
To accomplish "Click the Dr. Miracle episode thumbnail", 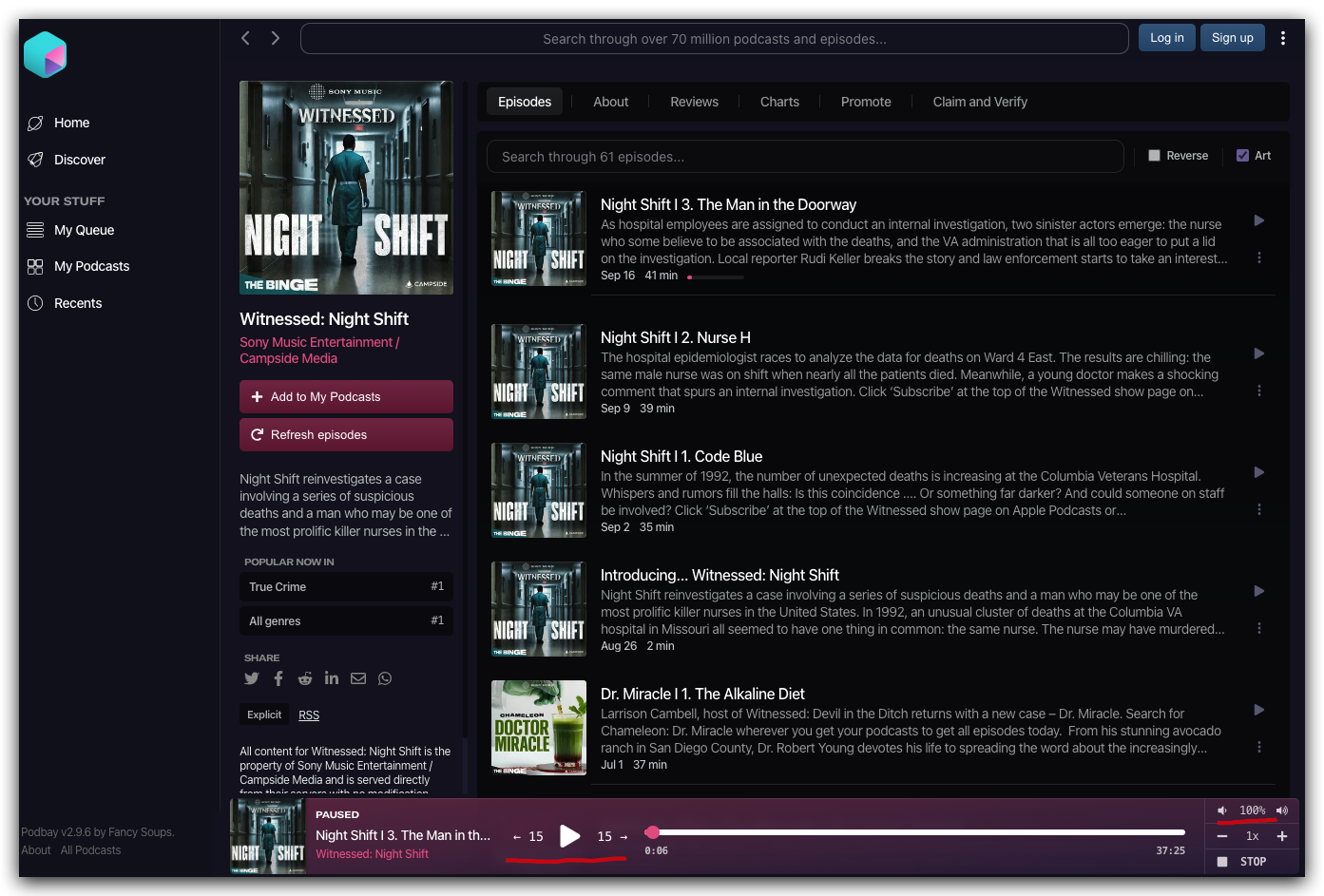I will point(539,728).
